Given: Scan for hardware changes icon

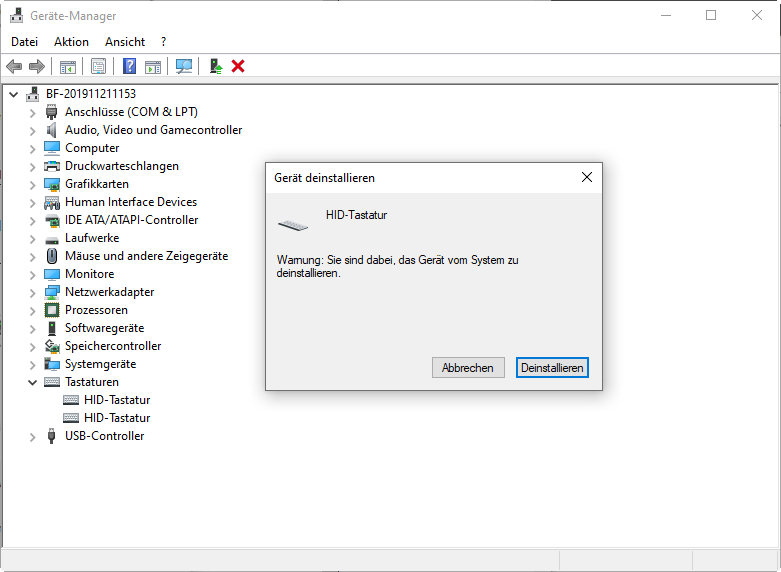Looking at the screenshot, I should (184, 66).
